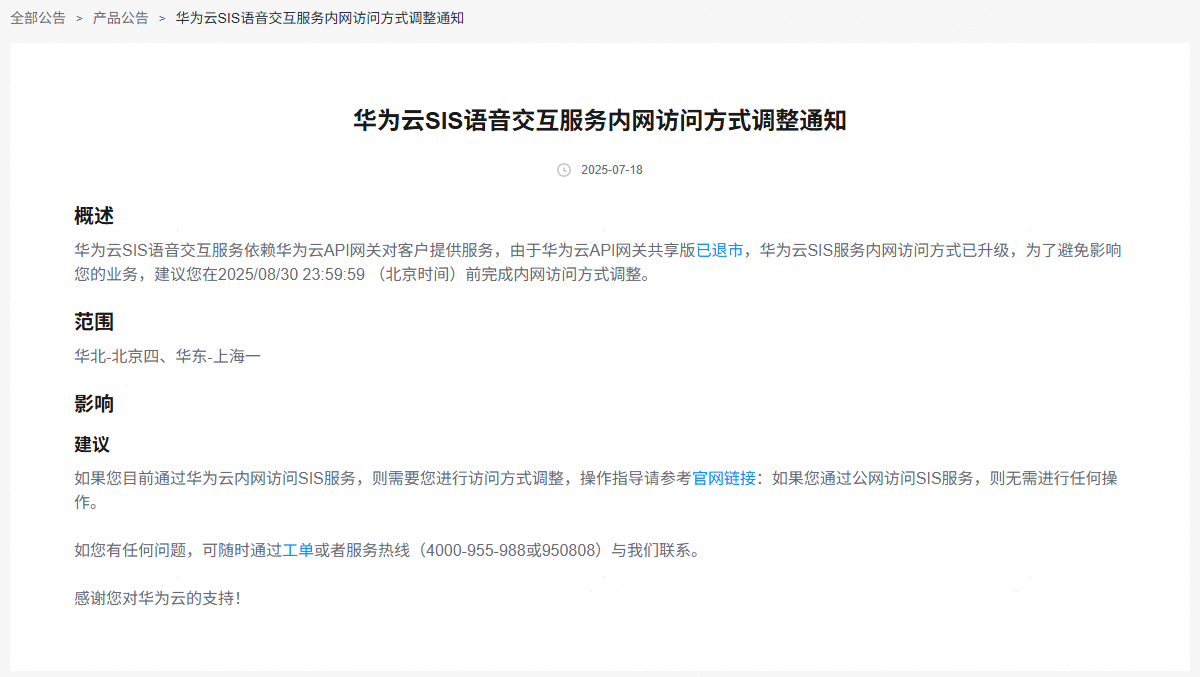The height and width of the screenshot is (677, 1200).
Task: Click the deadline text 2025/08/30 23:59:59
Action: click(292, 274)
